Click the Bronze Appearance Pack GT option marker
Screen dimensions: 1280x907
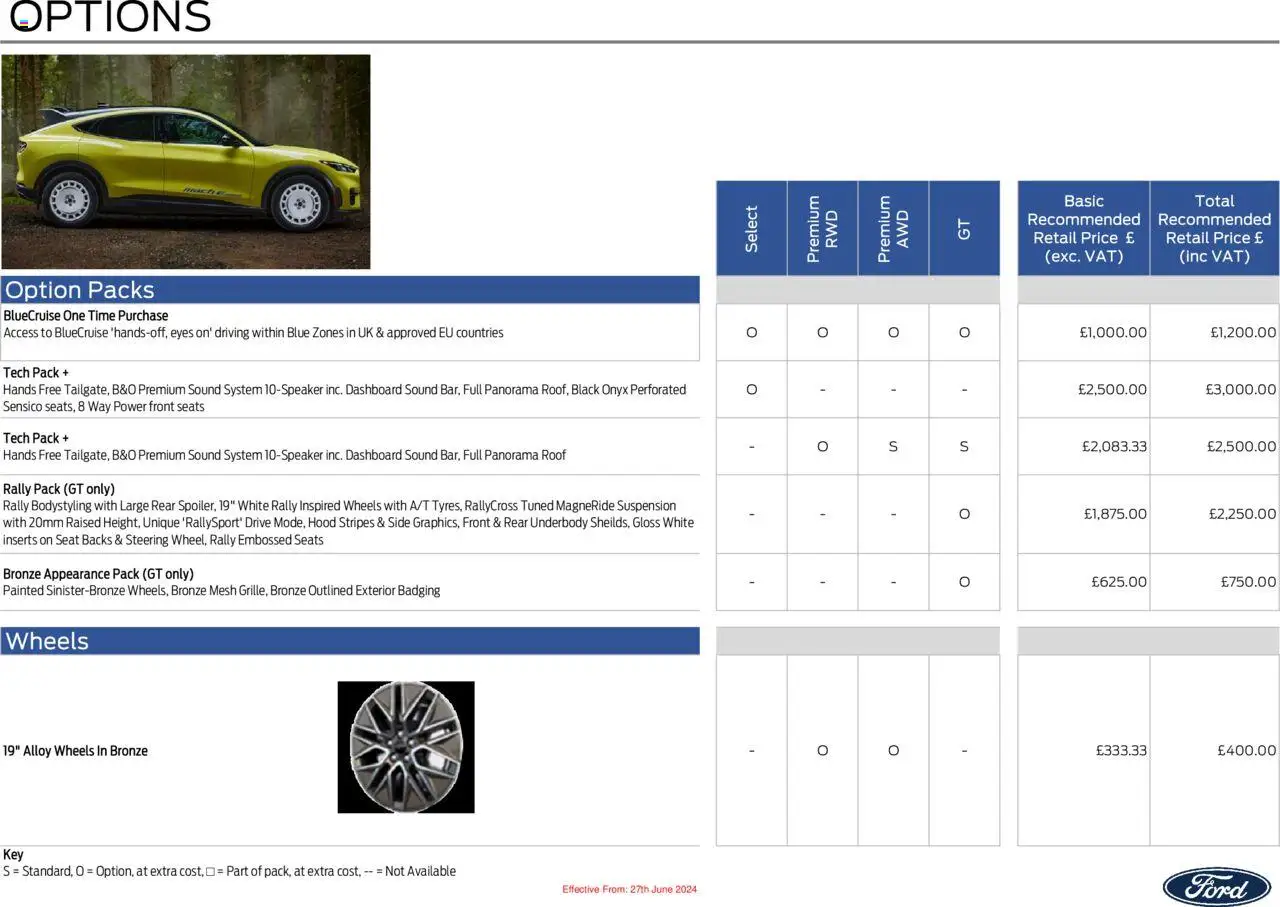click(964, 582)
